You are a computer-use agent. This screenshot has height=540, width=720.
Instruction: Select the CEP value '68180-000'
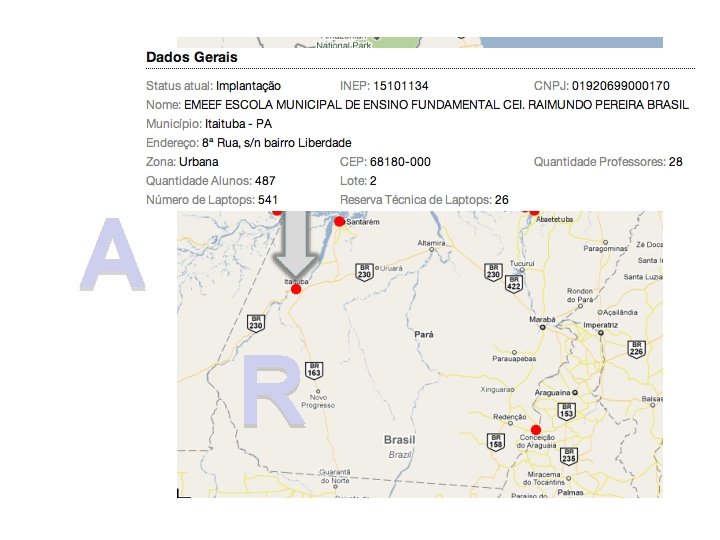click(x=400, y=162)
